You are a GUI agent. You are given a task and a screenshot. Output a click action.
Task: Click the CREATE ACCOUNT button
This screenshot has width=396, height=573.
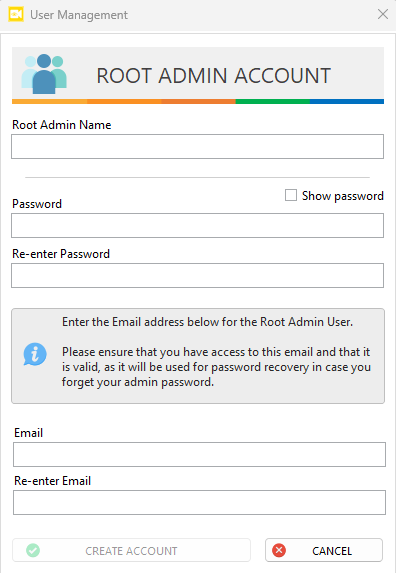point(132,550)
